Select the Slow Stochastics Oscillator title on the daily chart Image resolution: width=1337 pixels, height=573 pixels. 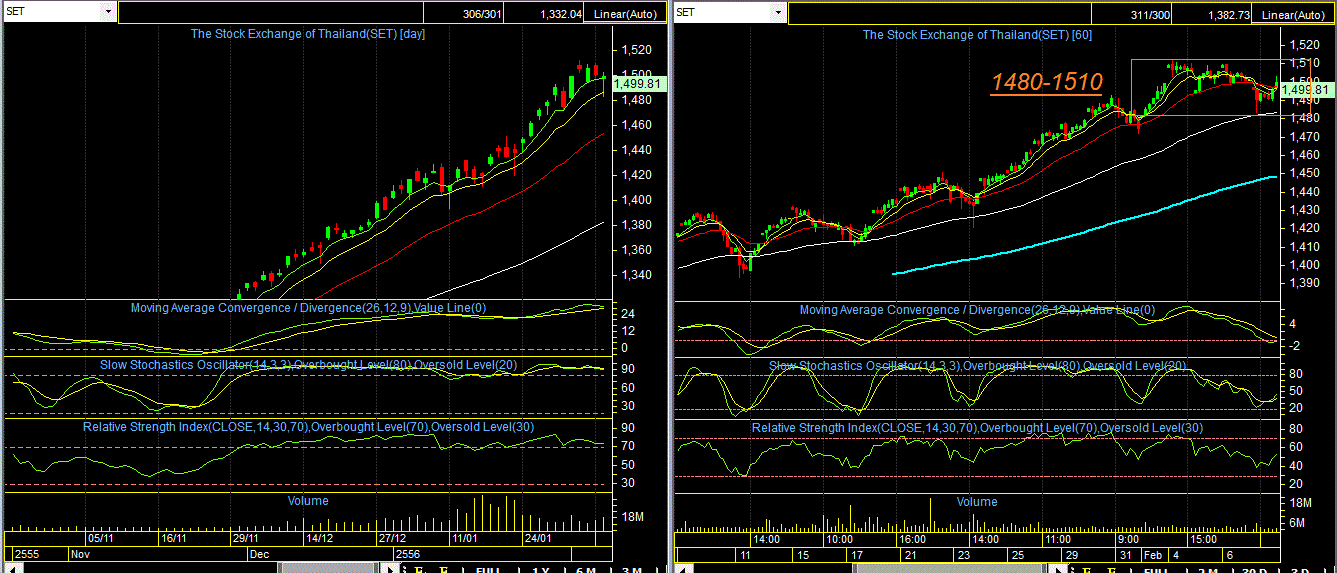click(308, 364)
